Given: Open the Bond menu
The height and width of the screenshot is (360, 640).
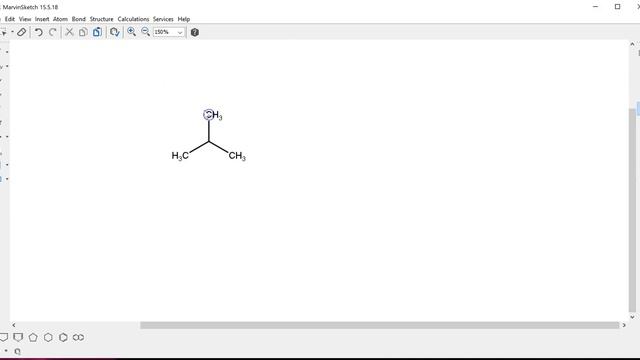Looking at the screenshot, I should 79,19.
